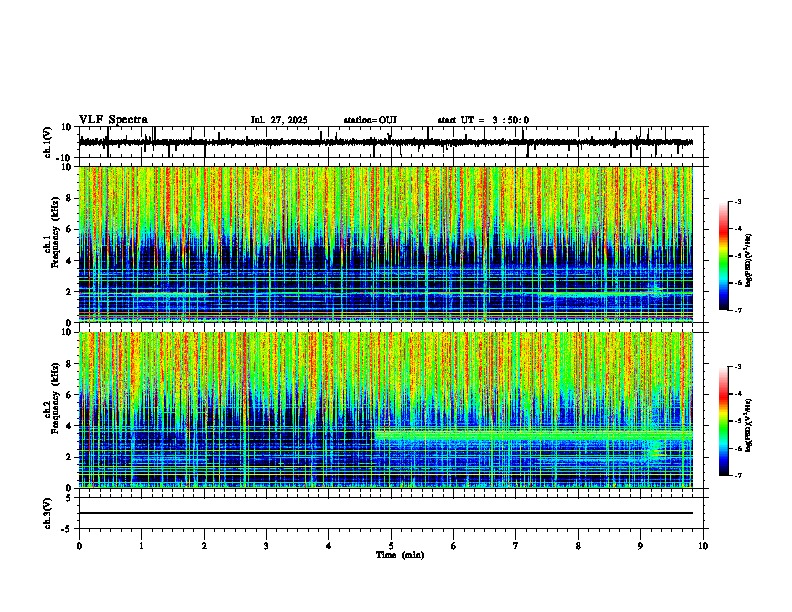Click the ch.2 frequency tick label '2'
Image resolution: width=792 pixels, height=612 pixels.
[x=69, y=457]
